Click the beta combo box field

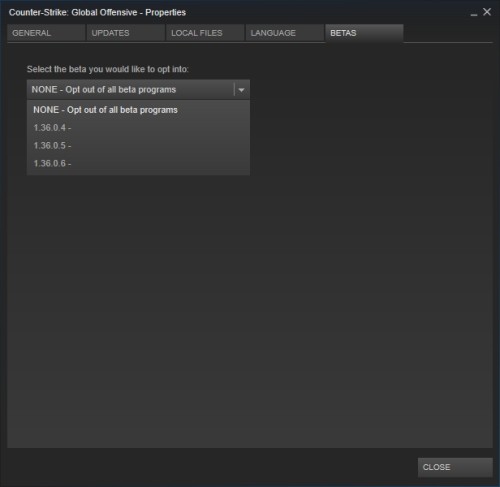point(138,89)
